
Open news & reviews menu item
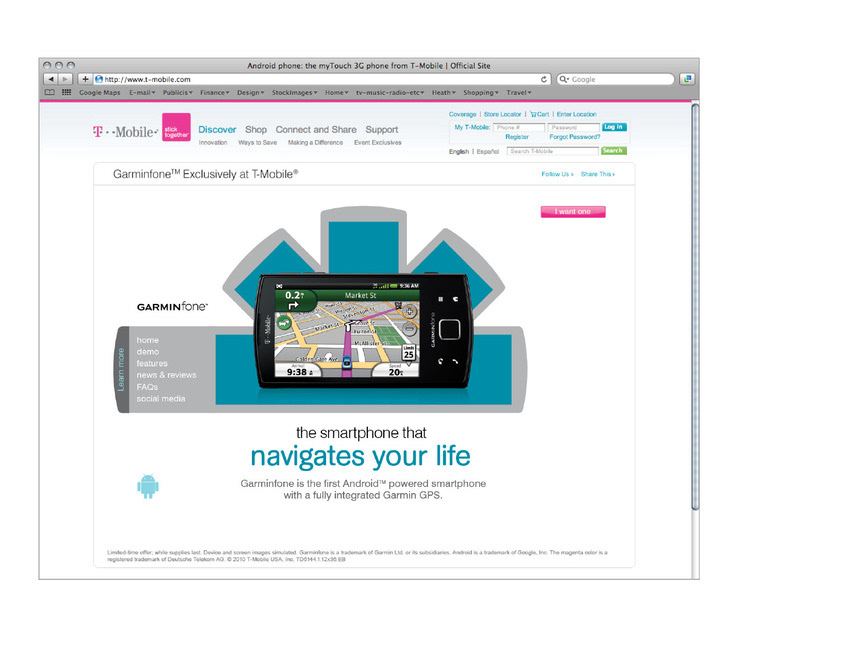point(166,375)
